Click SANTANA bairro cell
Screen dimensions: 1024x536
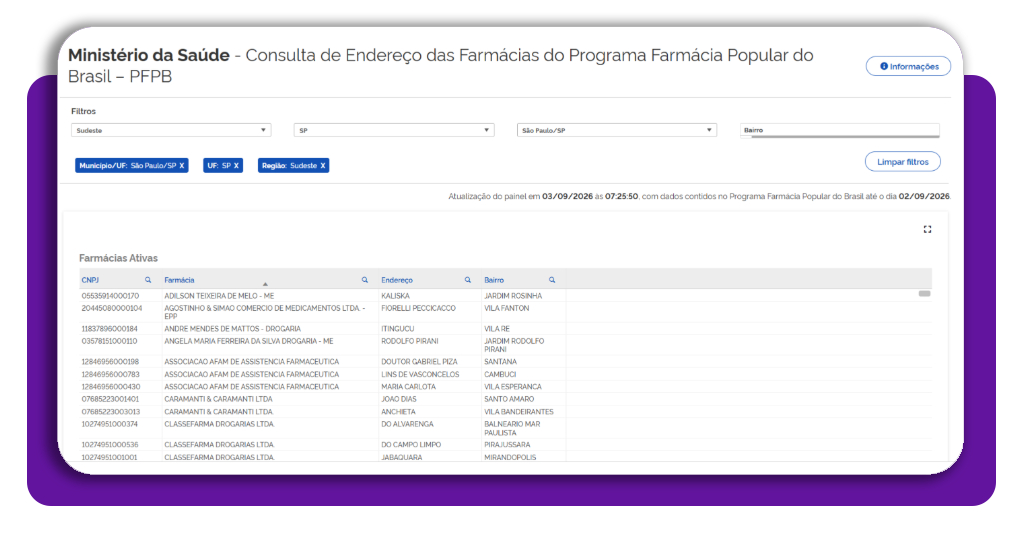tap(500, 362)
